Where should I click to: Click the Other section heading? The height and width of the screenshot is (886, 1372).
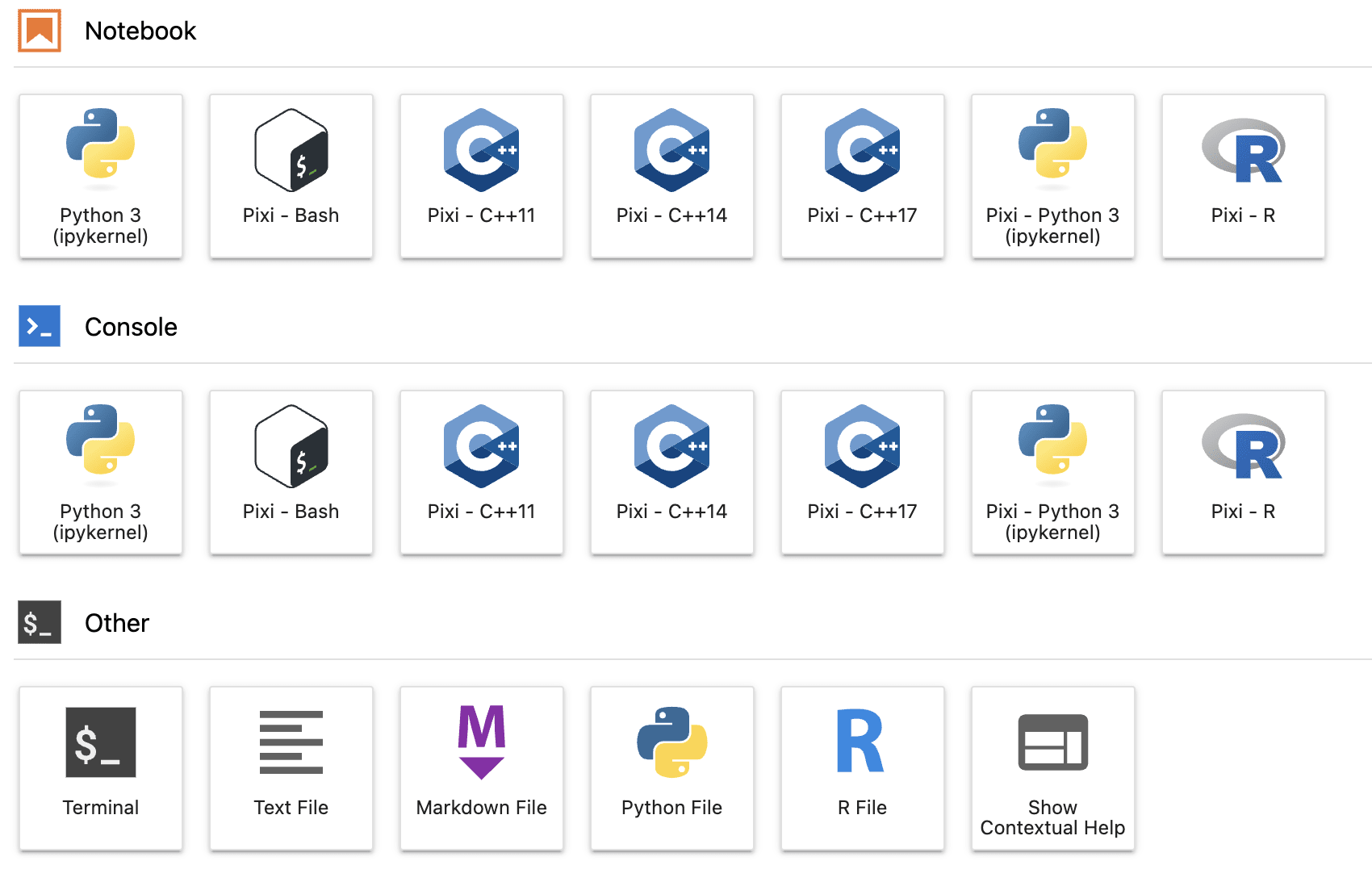117,623
